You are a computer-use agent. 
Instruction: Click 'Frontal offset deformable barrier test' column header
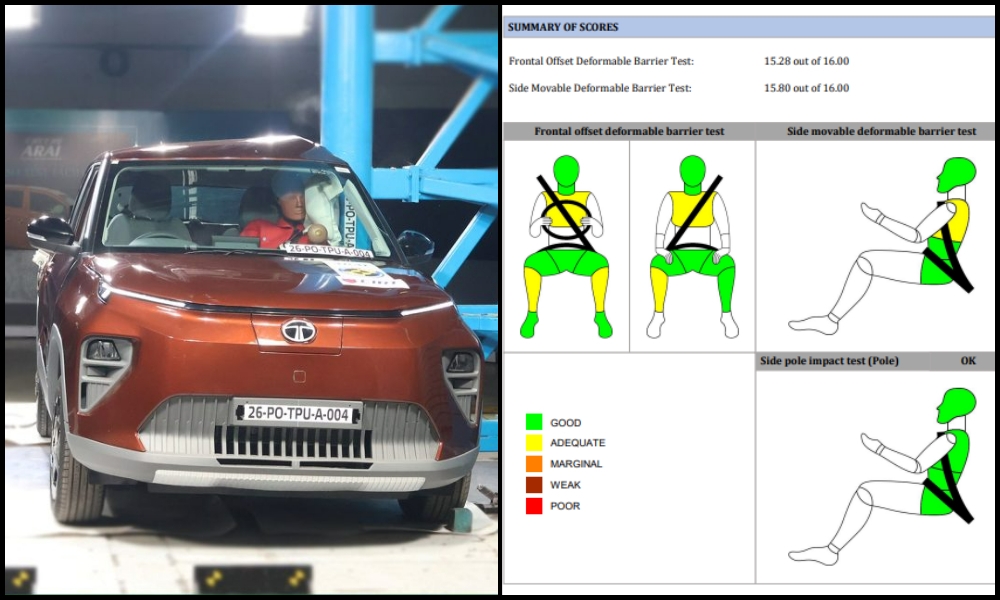629,131
